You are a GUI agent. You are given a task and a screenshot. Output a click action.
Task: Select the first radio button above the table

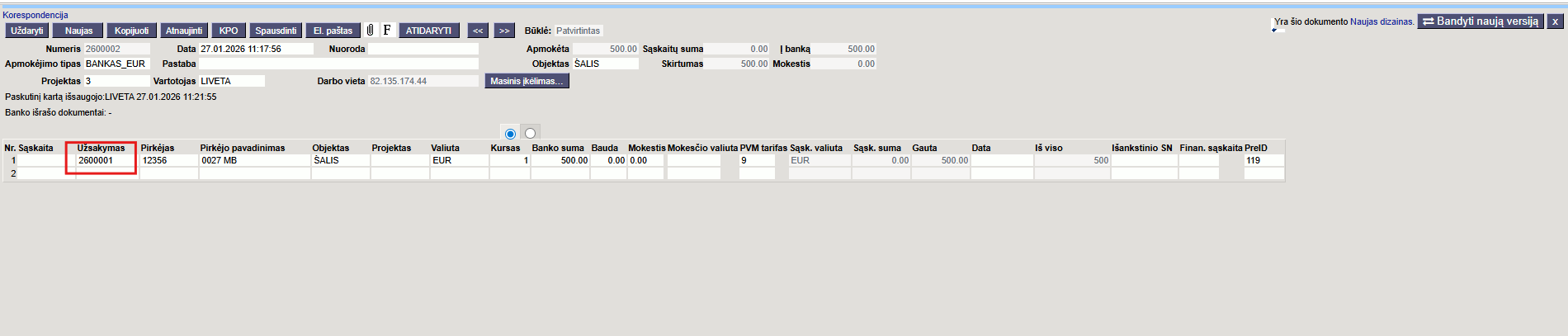coord(510,134)
